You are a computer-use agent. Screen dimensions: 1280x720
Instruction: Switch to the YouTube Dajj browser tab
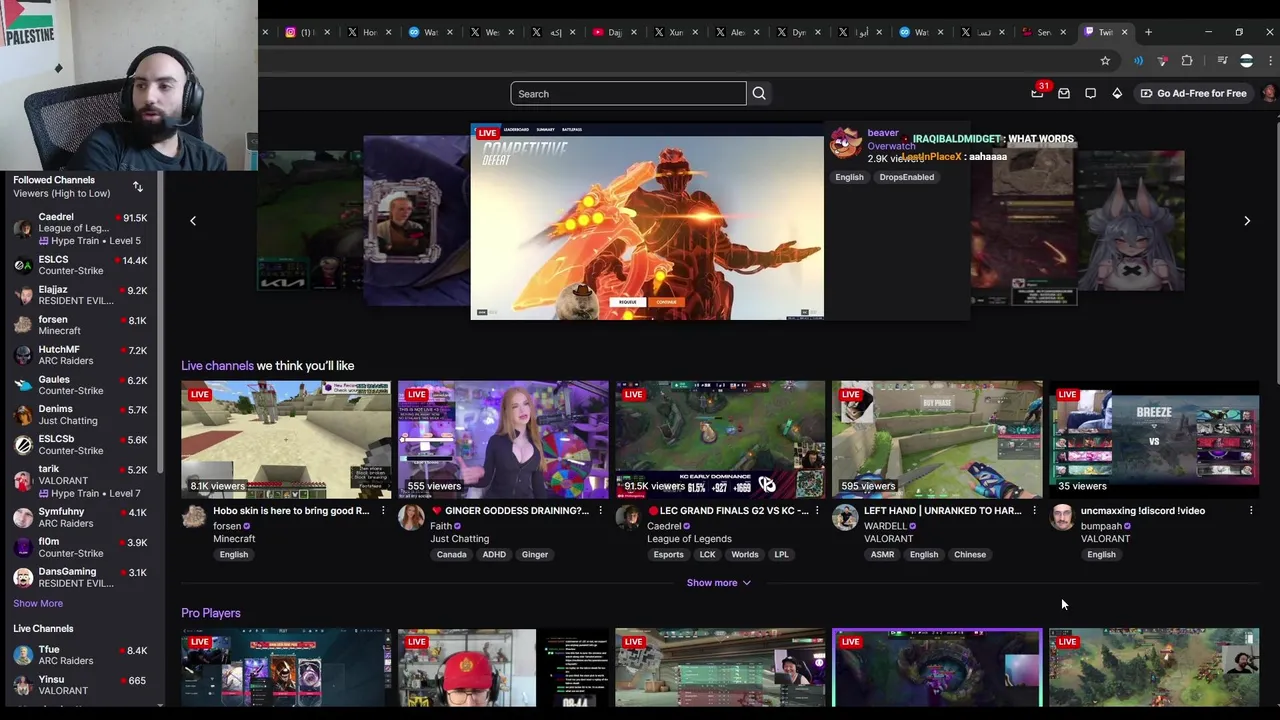tap(613, 32)
